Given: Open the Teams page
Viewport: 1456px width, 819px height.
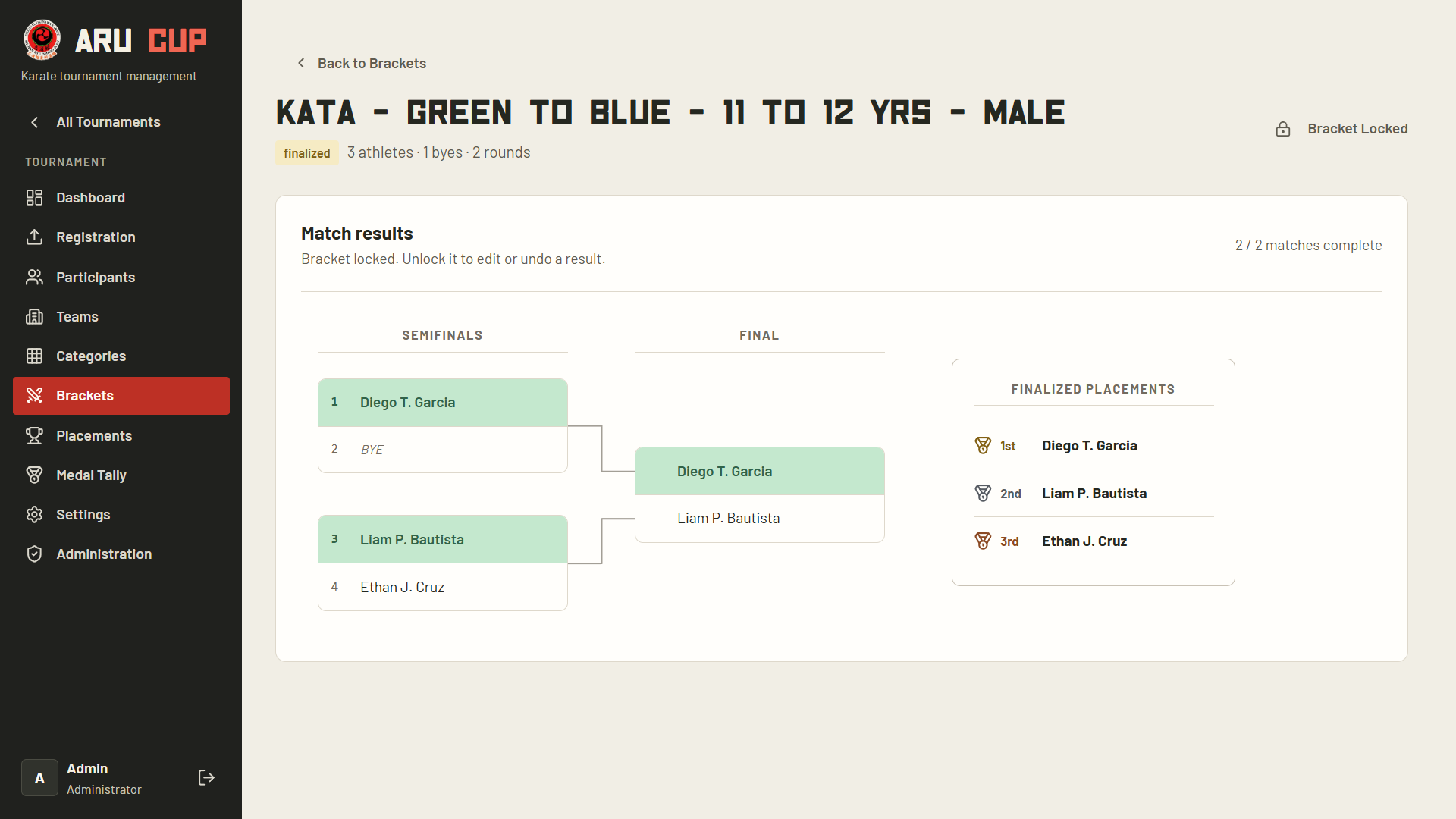Looking at the screenshot, I should 121,317.
